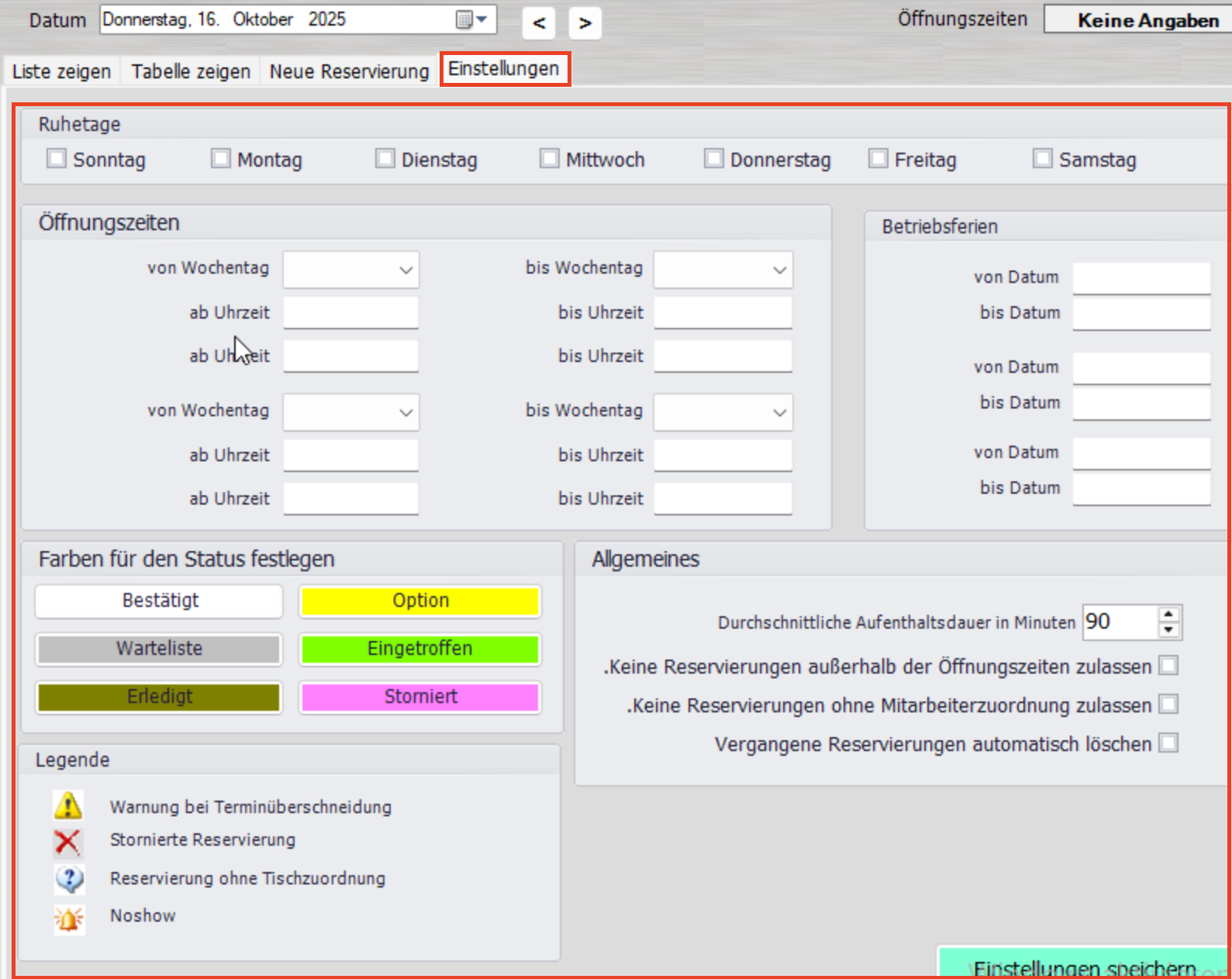Click the first Betriebsferien 'von Datum' field
The image size is (1232, 979).
point(1141,277)
